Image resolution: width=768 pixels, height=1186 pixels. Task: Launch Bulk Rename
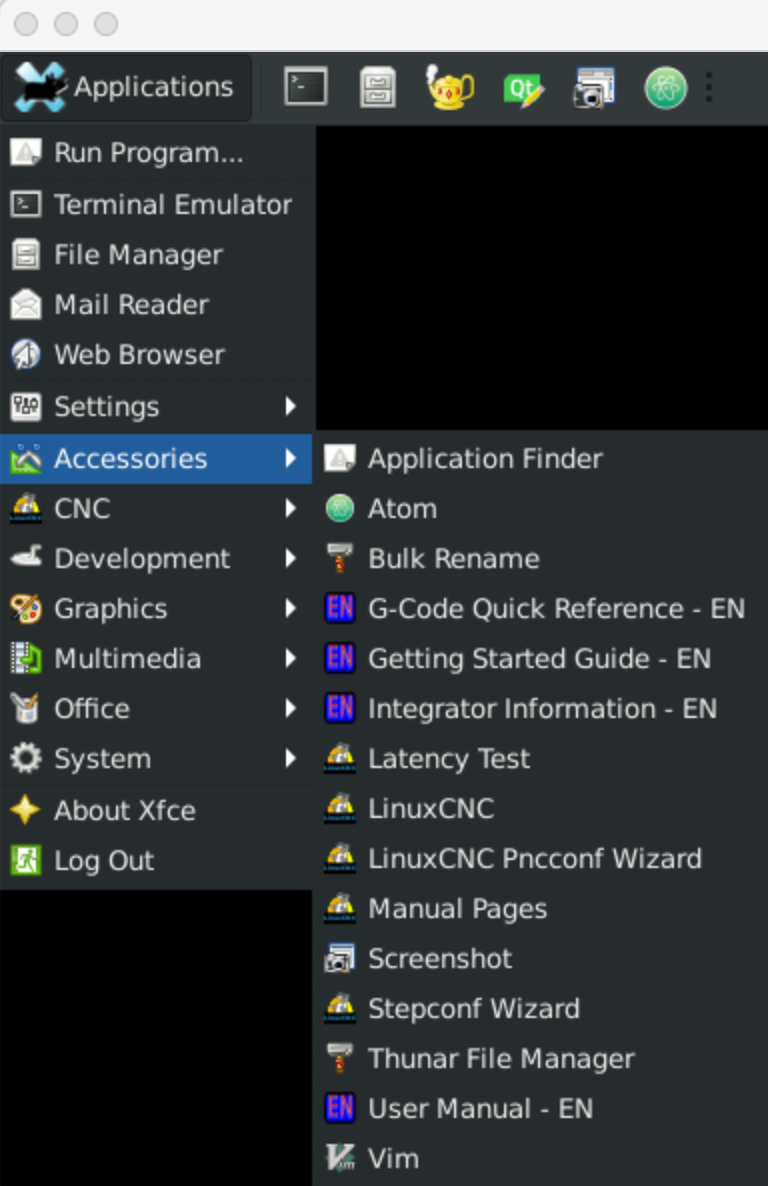[x=452, y=558]
